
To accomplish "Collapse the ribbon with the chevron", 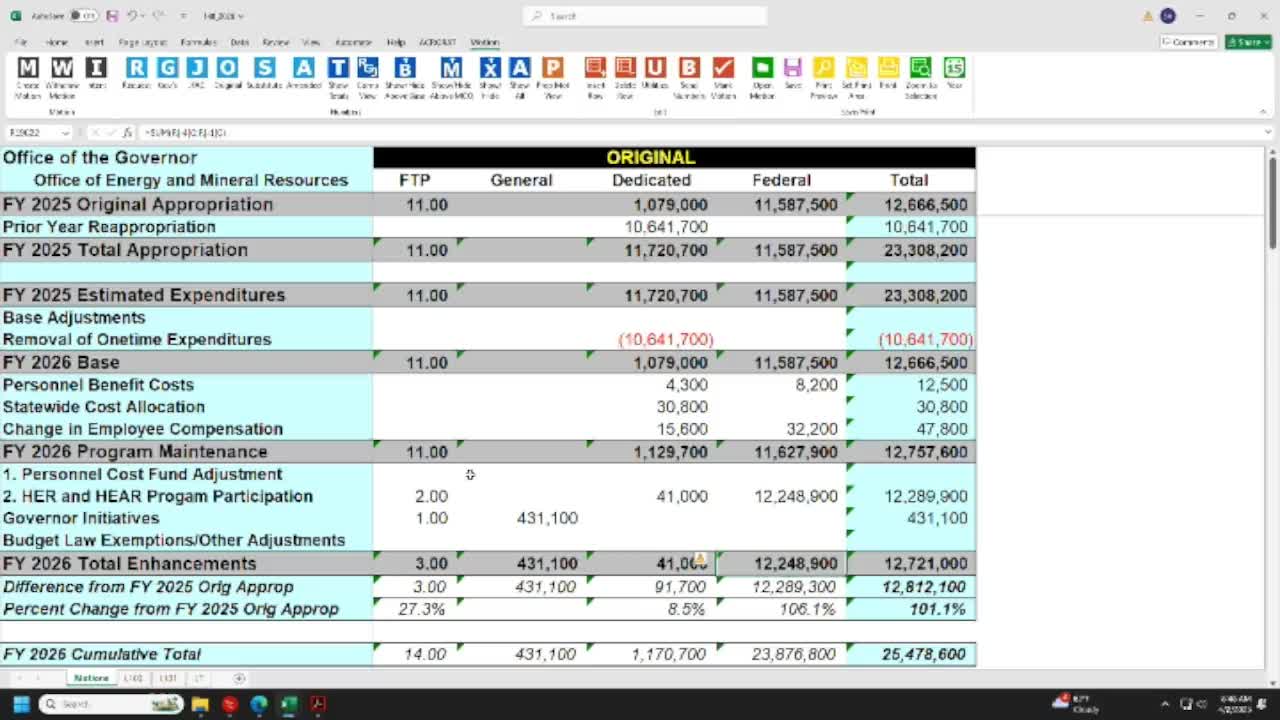I will (x=1262, y=112).
